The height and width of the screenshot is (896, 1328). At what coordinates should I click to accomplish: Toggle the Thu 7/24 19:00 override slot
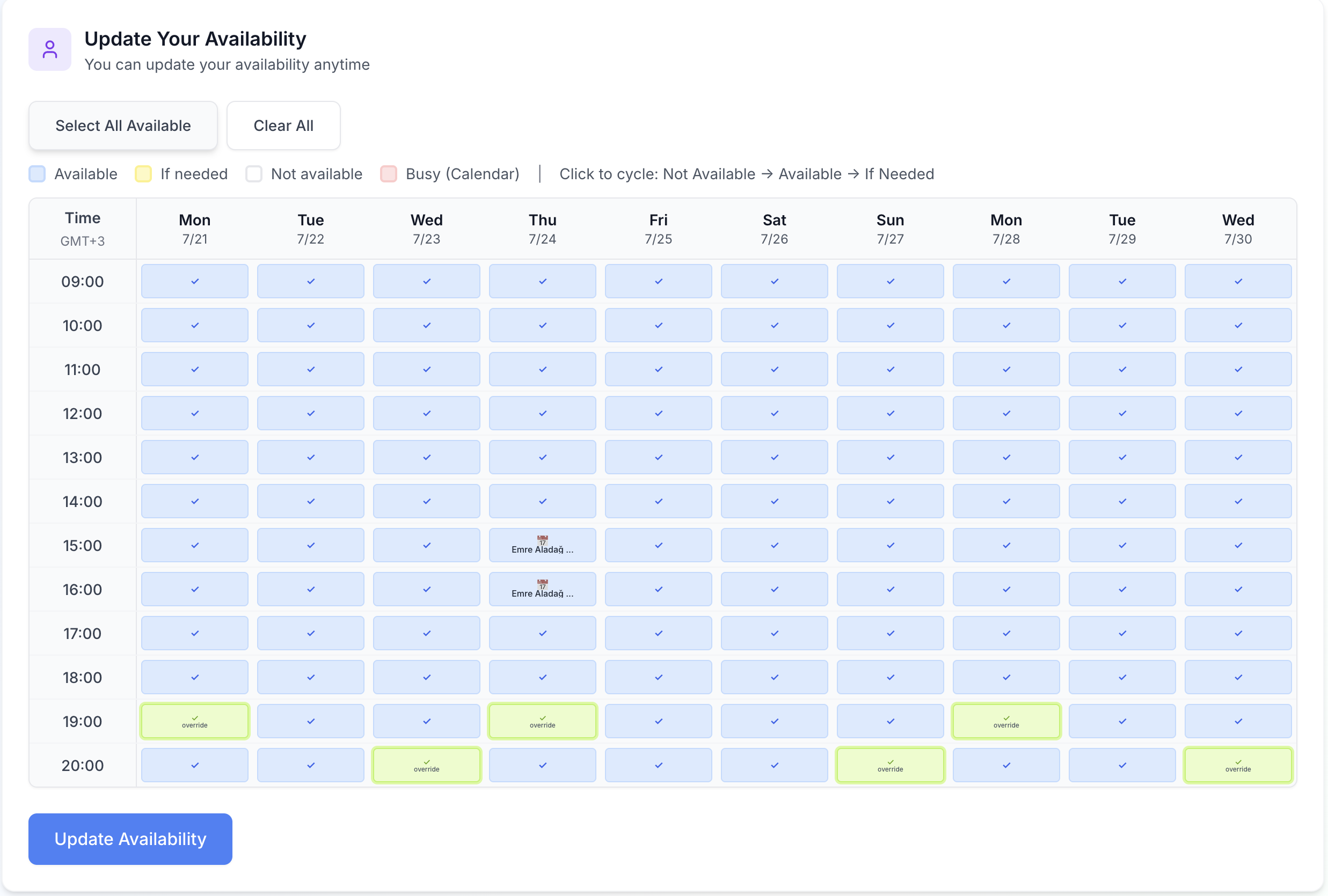(x=542, y=721)
